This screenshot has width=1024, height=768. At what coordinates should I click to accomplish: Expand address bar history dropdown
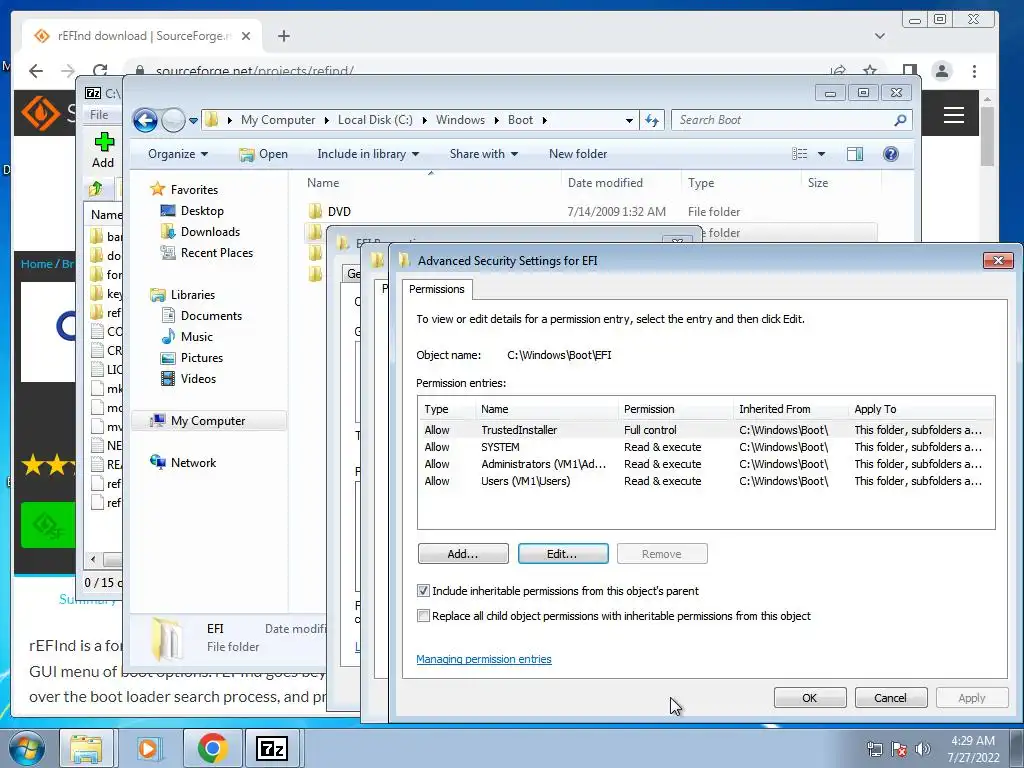pos(629,120)
